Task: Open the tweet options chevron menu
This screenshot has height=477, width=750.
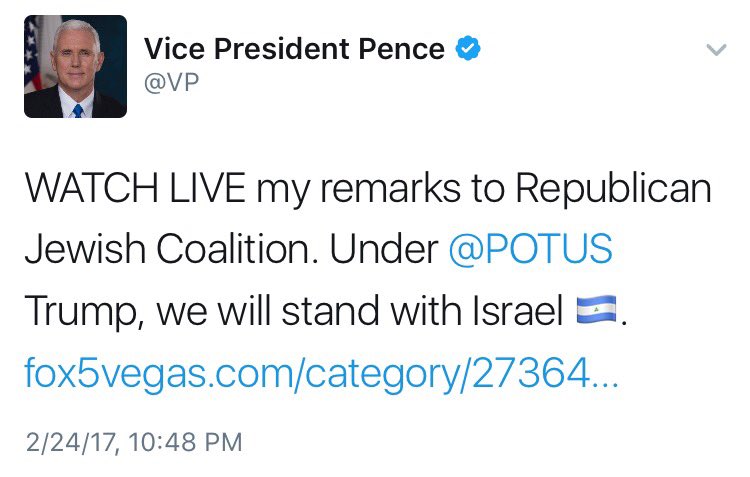Action: pos(716,49)
